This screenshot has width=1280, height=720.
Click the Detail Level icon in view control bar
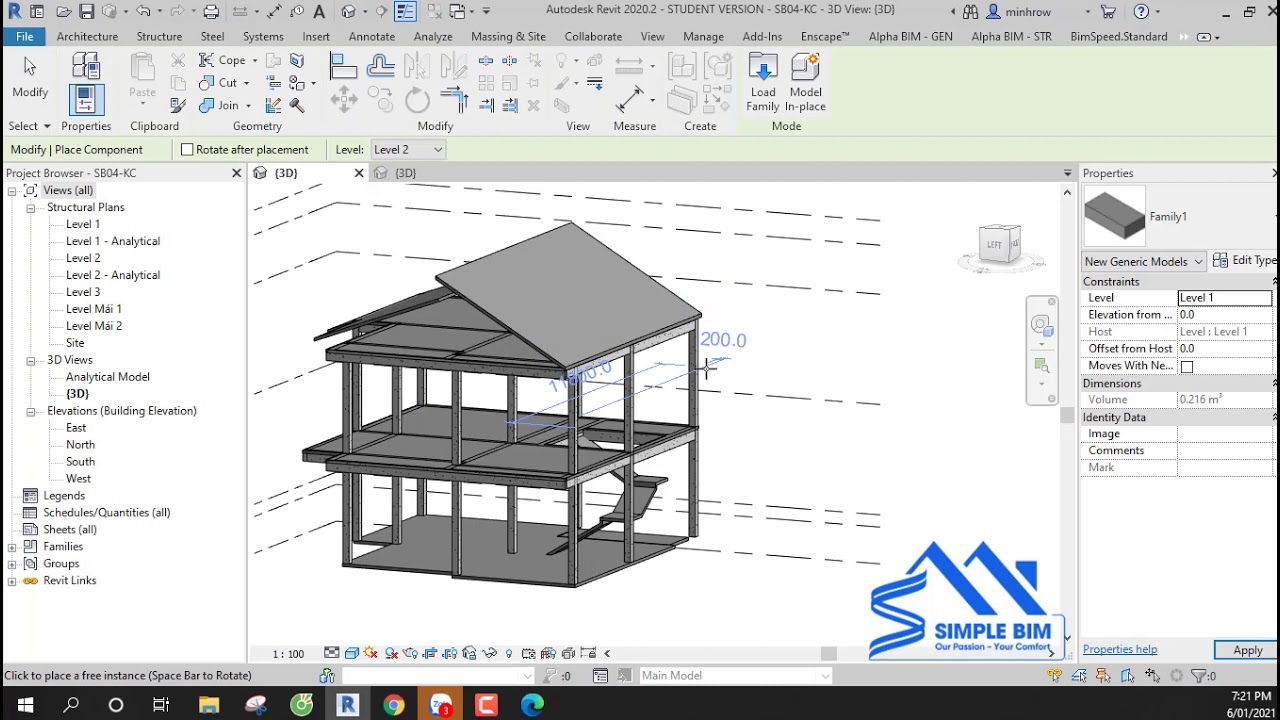(332, 654)
